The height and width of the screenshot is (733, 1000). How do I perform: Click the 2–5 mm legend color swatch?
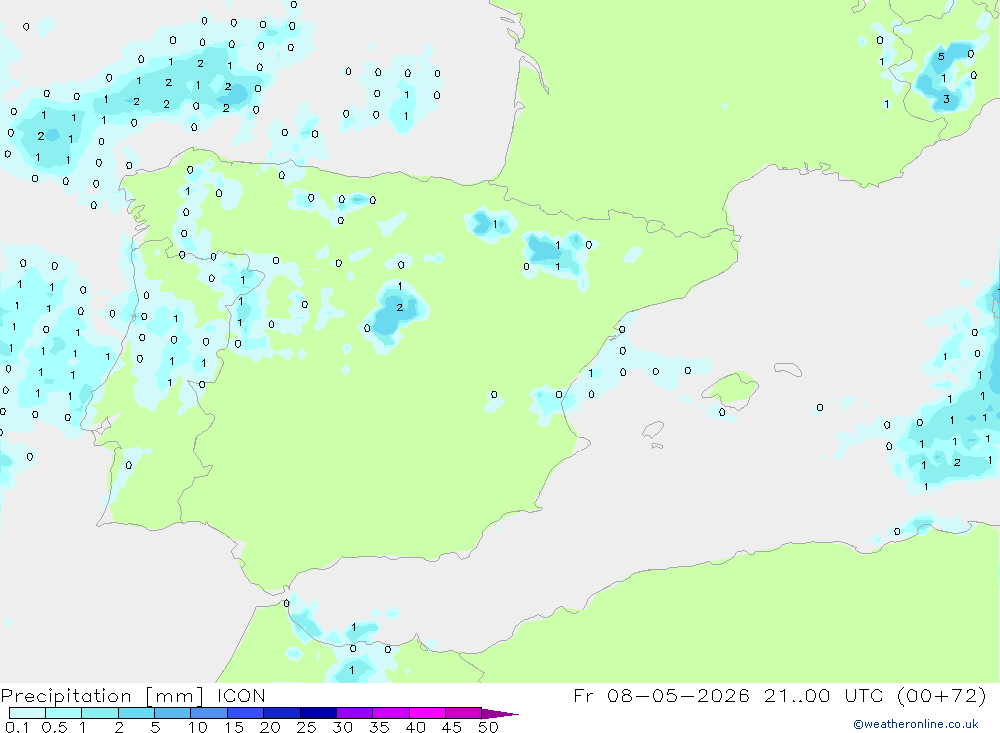[136, 713]
